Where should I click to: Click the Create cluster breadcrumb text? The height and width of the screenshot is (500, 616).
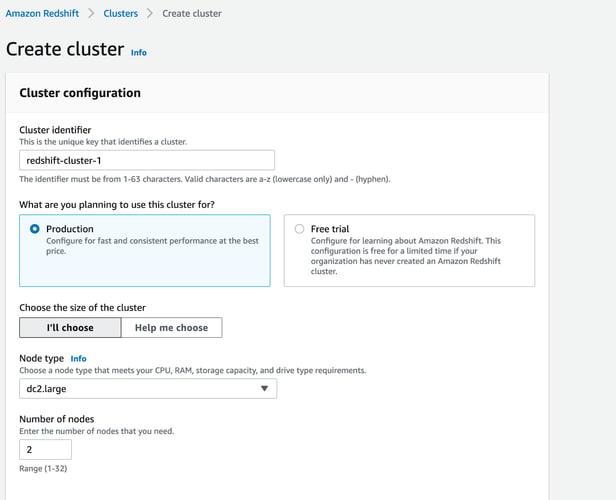(x=192, y=13)
